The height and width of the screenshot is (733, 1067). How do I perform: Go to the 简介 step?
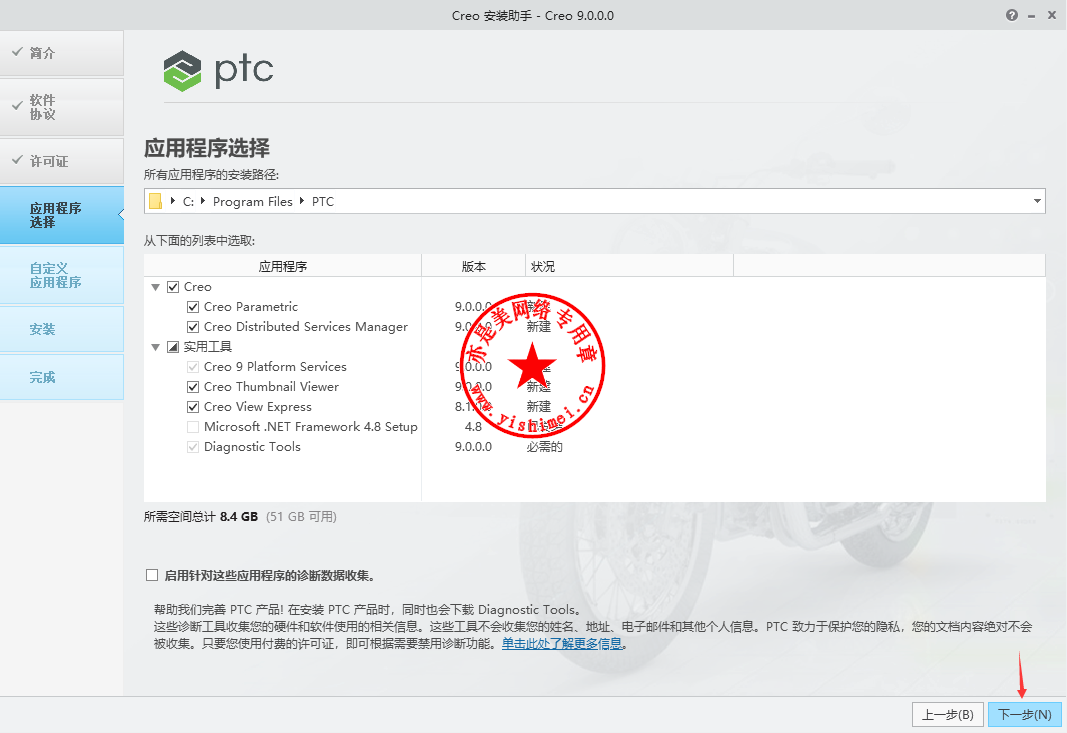coord(62,53)
